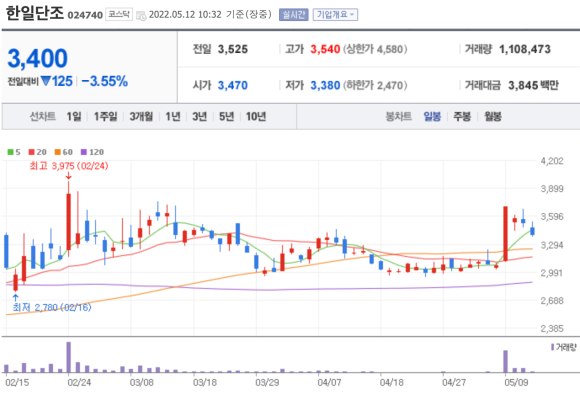
Task: Click the tall red candle at 02/24
Action: (x=68, y=221)
